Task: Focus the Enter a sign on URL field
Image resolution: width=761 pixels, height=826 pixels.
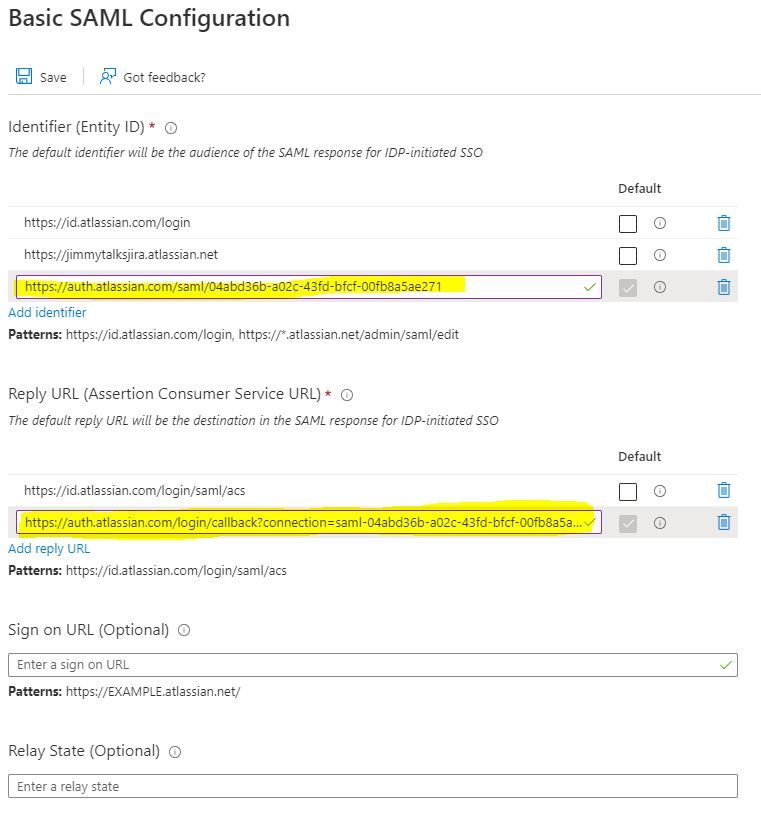Action: tap(373, 665)
